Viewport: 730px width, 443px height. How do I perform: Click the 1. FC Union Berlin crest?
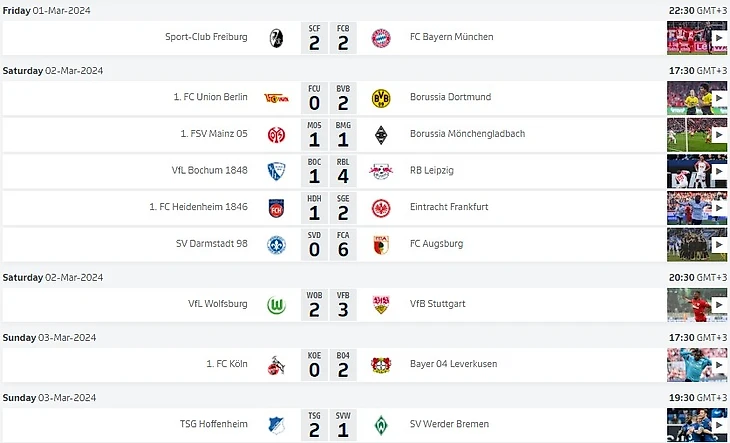(x=276, y=98)
